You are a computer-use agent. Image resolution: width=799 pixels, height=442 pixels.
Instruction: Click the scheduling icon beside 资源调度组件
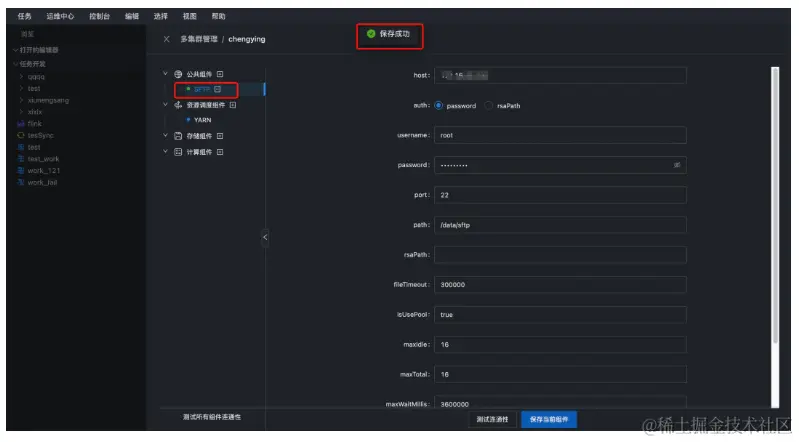tap(178, 105)
